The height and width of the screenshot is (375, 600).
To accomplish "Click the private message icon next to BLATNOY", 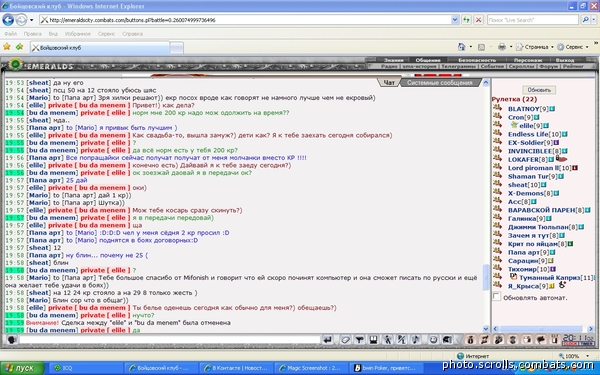I will point(497,108).
